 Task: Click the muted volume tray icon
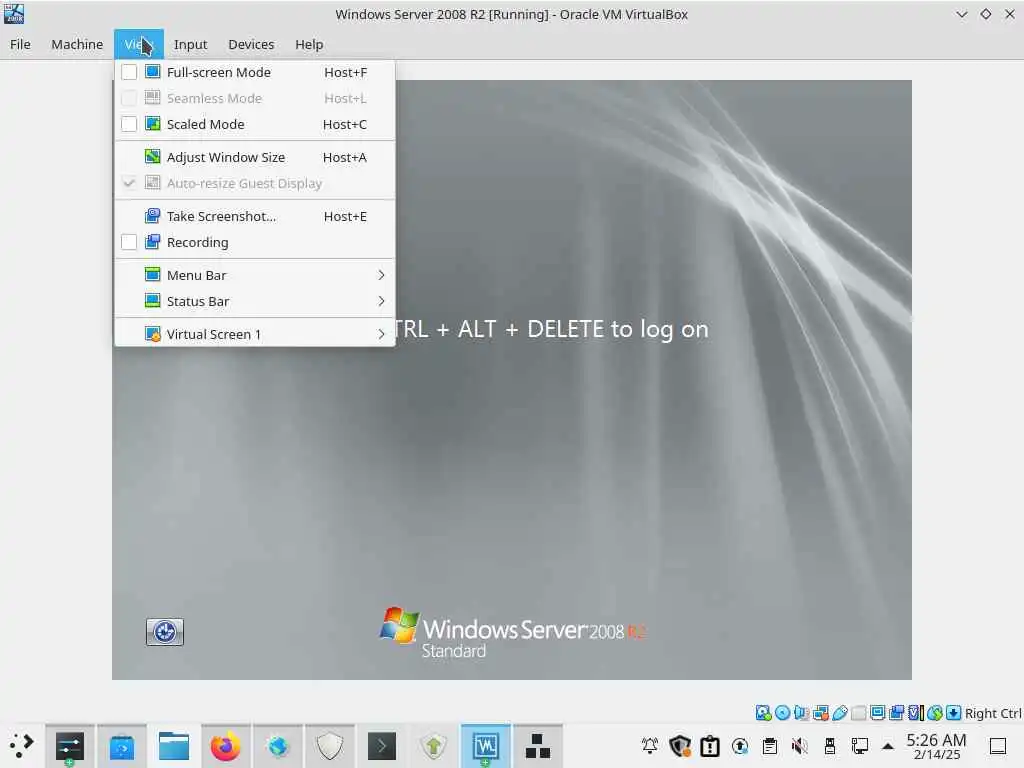pyautogui.click(x=799, y=745)
